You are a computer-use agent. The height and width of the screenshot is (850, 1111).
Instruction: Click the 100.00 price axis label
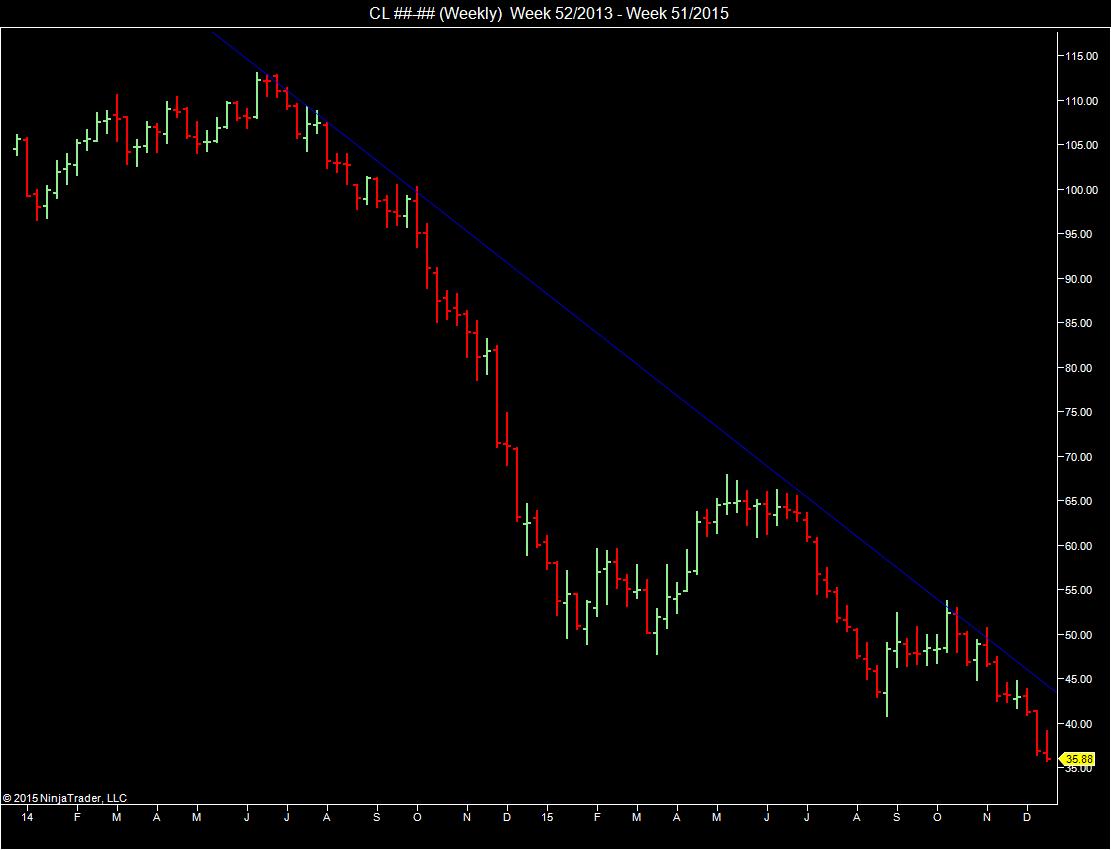[1082, 190]
